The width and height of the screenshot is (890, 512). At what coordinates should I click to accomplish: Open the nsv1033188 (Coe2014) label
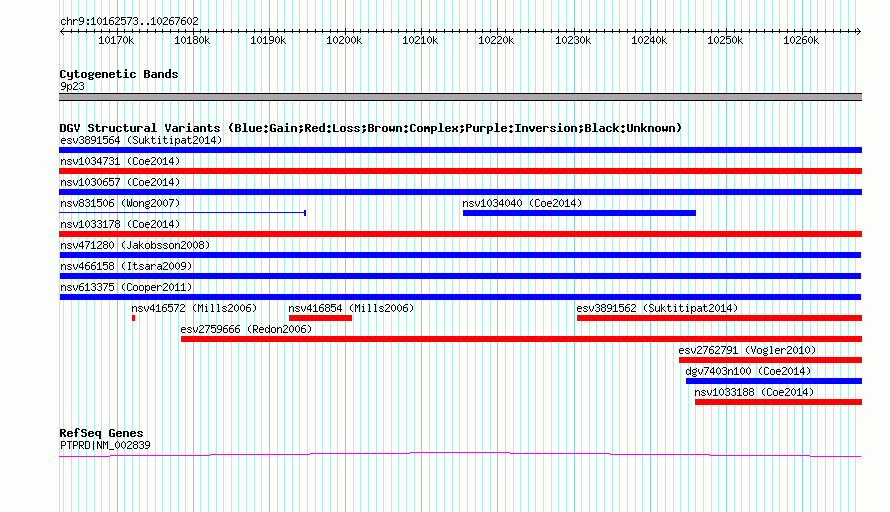pos(754,392)
